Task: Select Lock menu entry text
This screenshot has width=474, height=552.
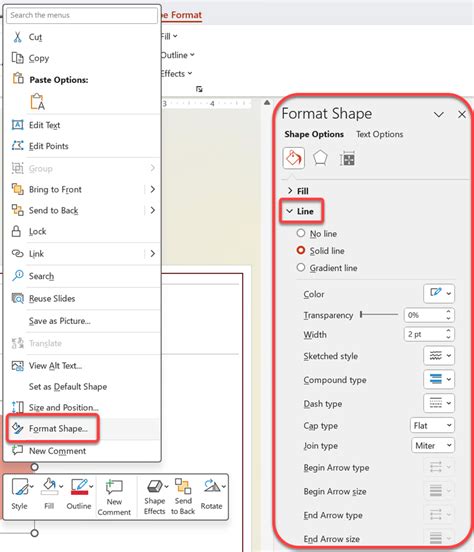Action: (x=37, y=231)
